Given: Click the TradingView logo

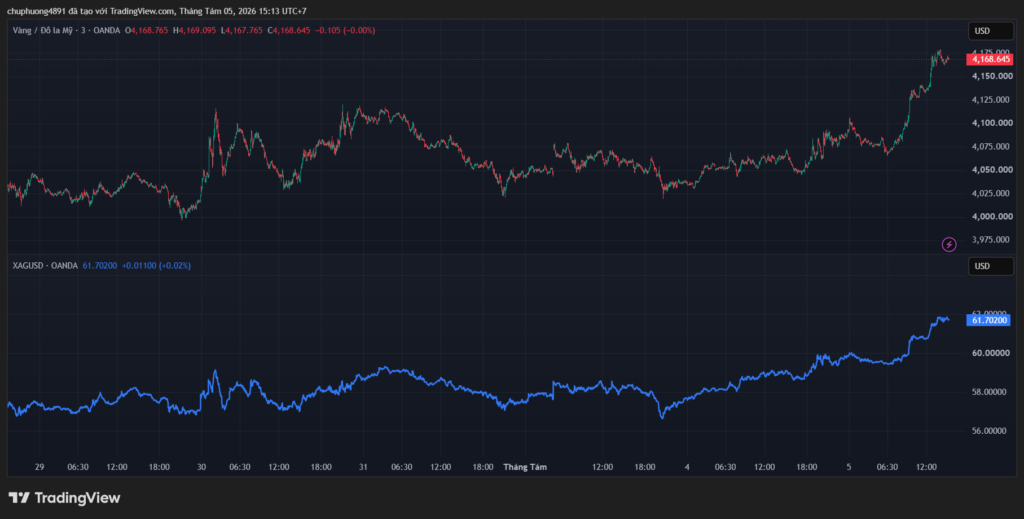Looking at the screenshot, I should [64, 498].
